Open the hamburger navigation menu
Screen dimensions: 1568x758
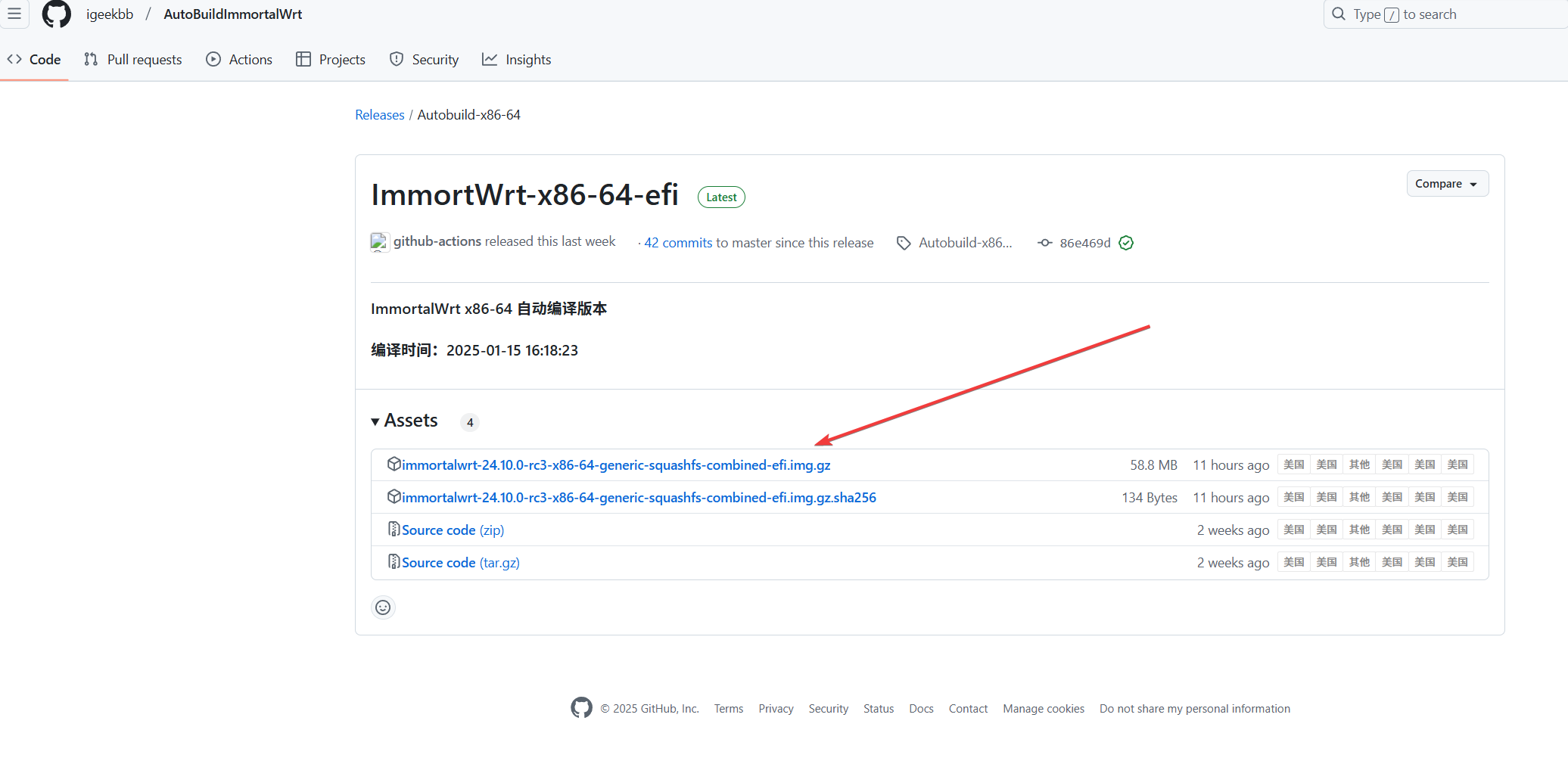(x=14, y=14)
